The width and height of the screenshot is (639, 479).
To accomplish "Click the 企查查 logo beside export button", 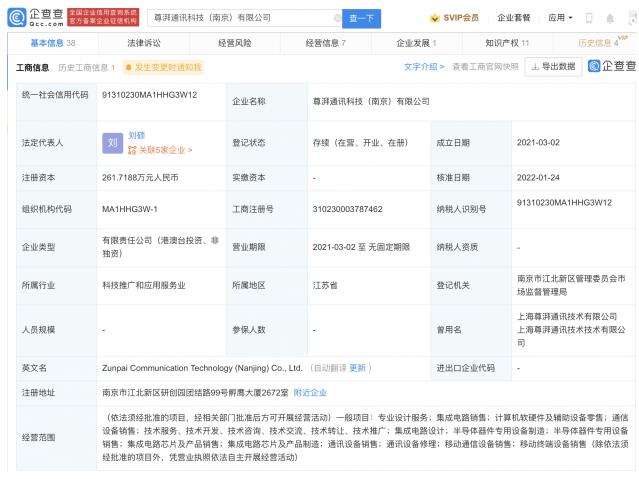I will 612,66.
